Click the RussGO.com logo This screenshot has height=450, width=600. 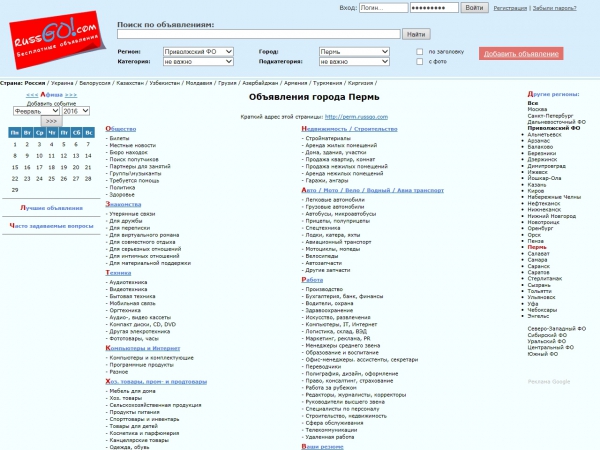[57, 40]
